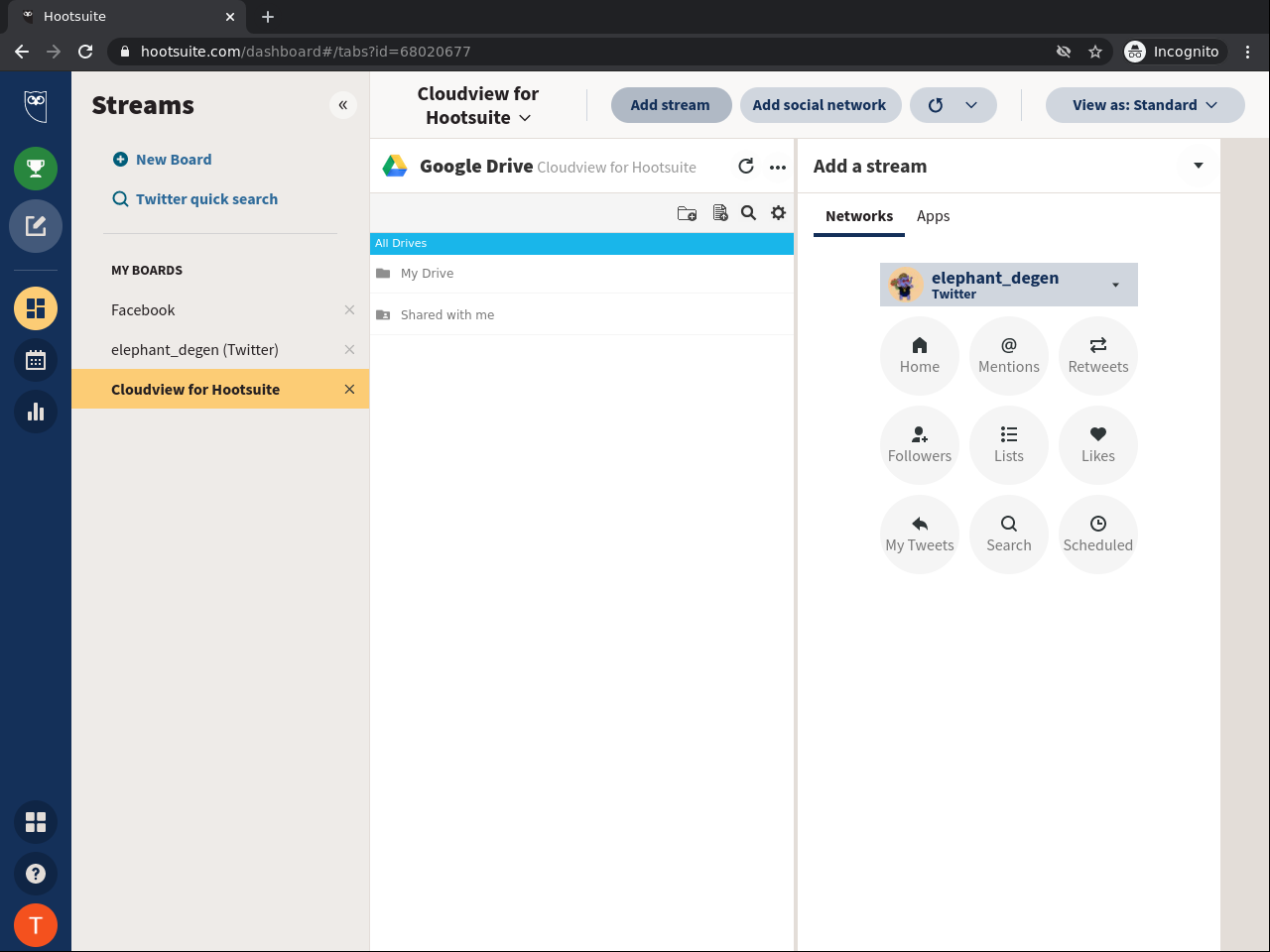Reload the browser page
Viewport: 1270px width, 952px height.
click(85, 52)
